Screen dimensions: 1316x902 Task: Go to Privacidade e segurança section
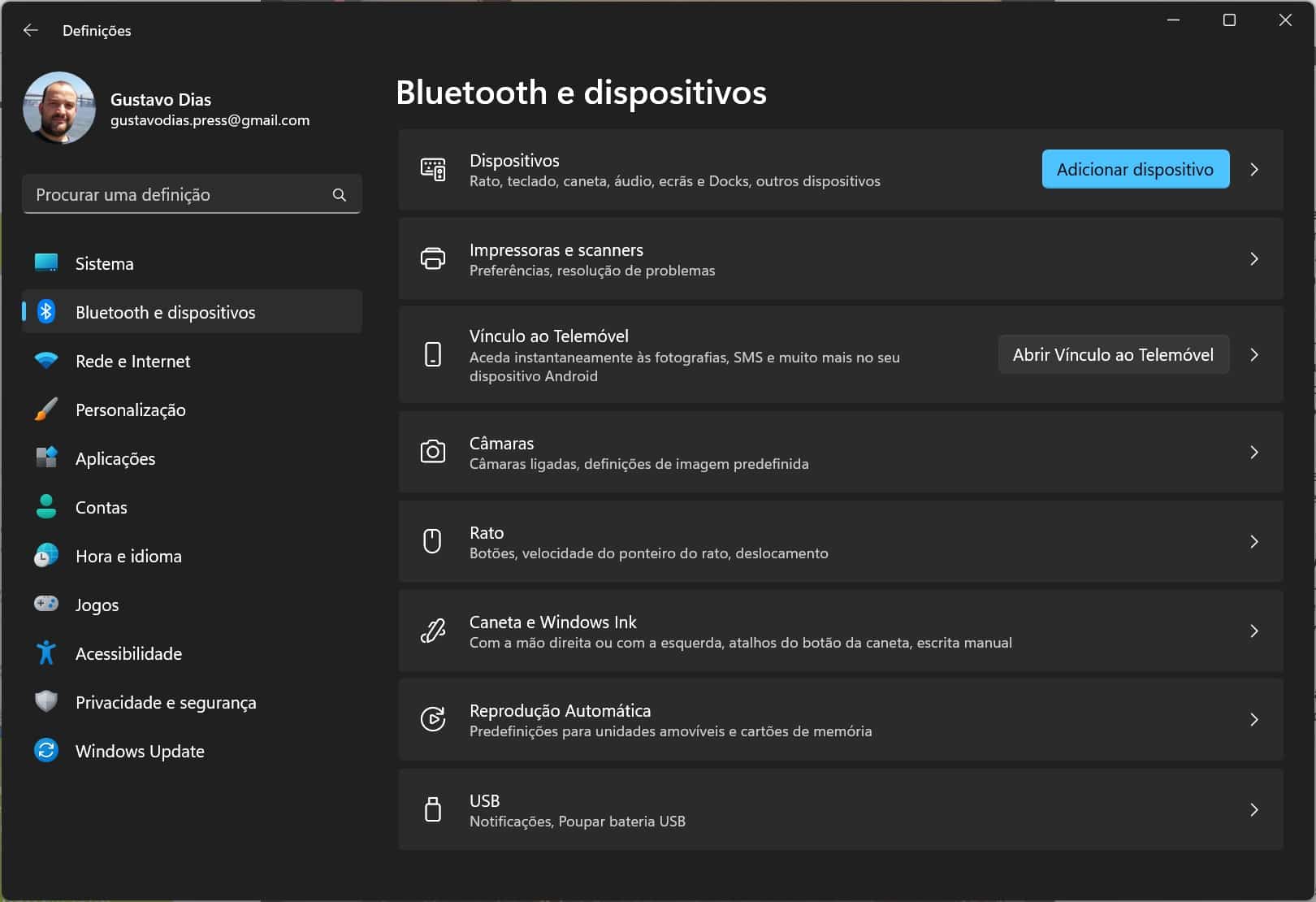(165, 702)
